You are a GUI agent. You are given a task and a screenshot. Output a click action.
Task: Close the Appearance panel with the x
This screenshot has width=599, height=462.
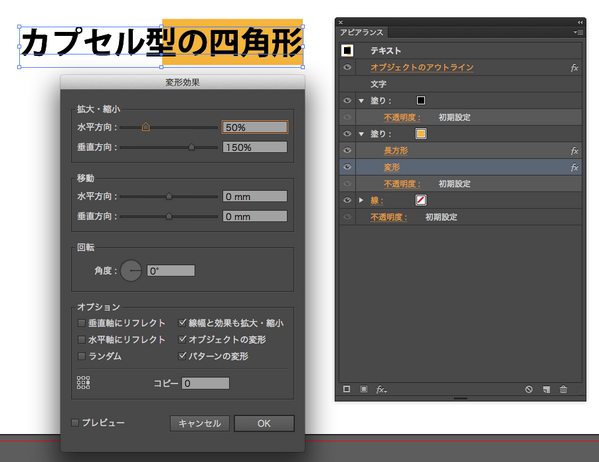pos(341,22)
